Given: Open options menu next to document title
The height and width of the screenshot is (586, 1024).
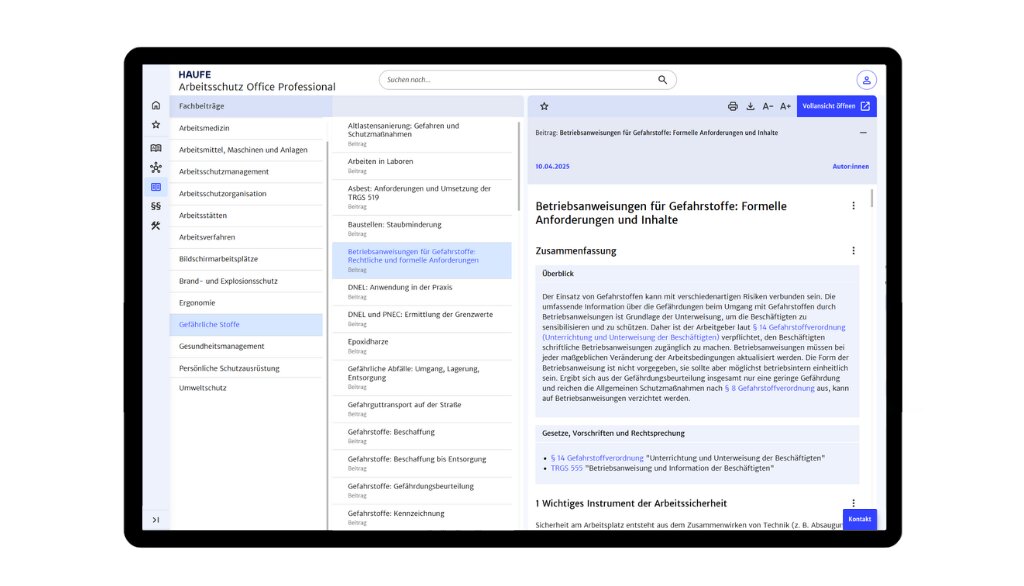Looking at the screenshot, I should click(x=853, y=206).
